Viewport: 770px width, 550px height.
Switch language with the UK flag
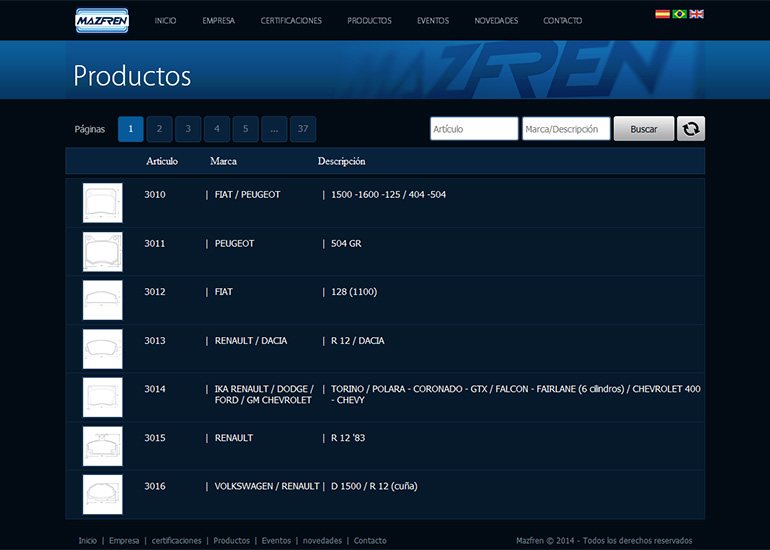696,14
